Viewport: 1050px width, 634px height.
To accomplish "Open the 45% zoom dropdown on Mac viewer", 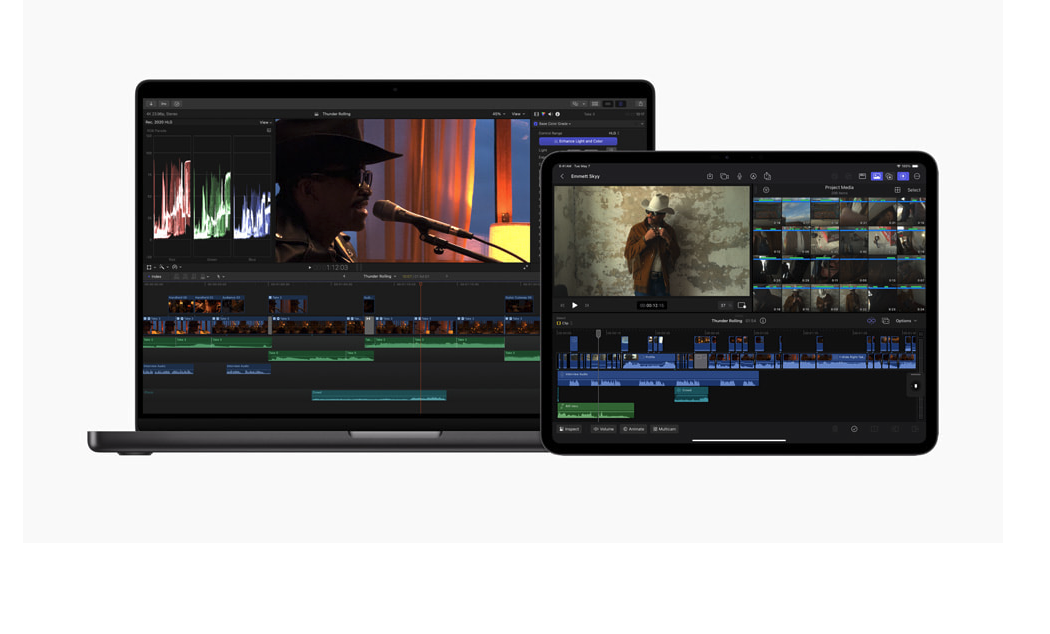I will [x=498, y=114].
